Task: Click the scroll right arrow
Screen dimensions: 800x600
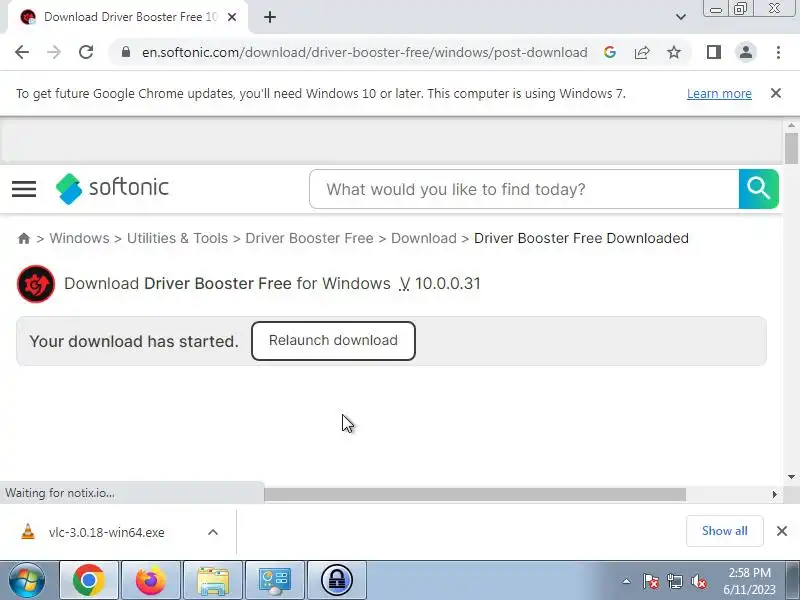Action: click(x=774, y=494)
